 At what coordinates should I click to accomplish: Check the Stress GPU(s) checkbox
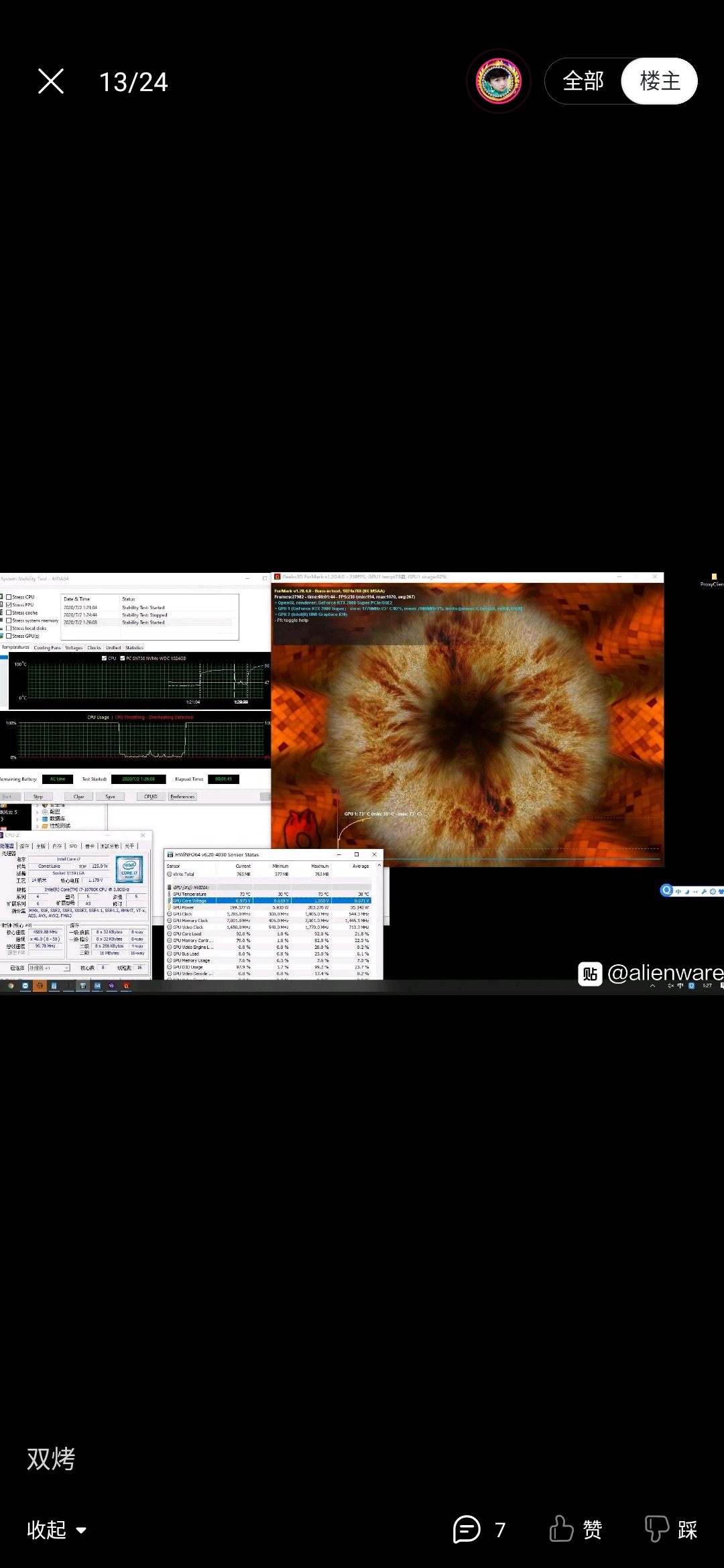(9, 636)
